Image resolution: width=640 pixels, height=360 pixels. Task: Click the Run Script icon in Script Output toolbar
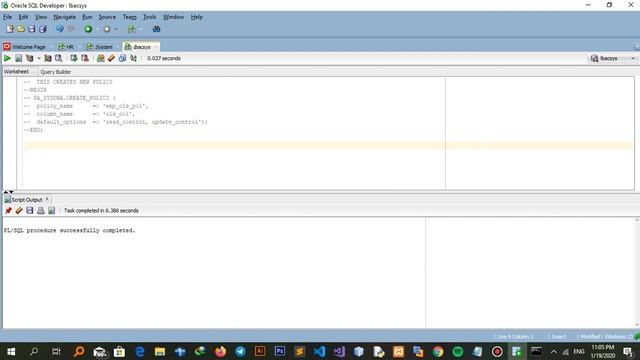51,211
